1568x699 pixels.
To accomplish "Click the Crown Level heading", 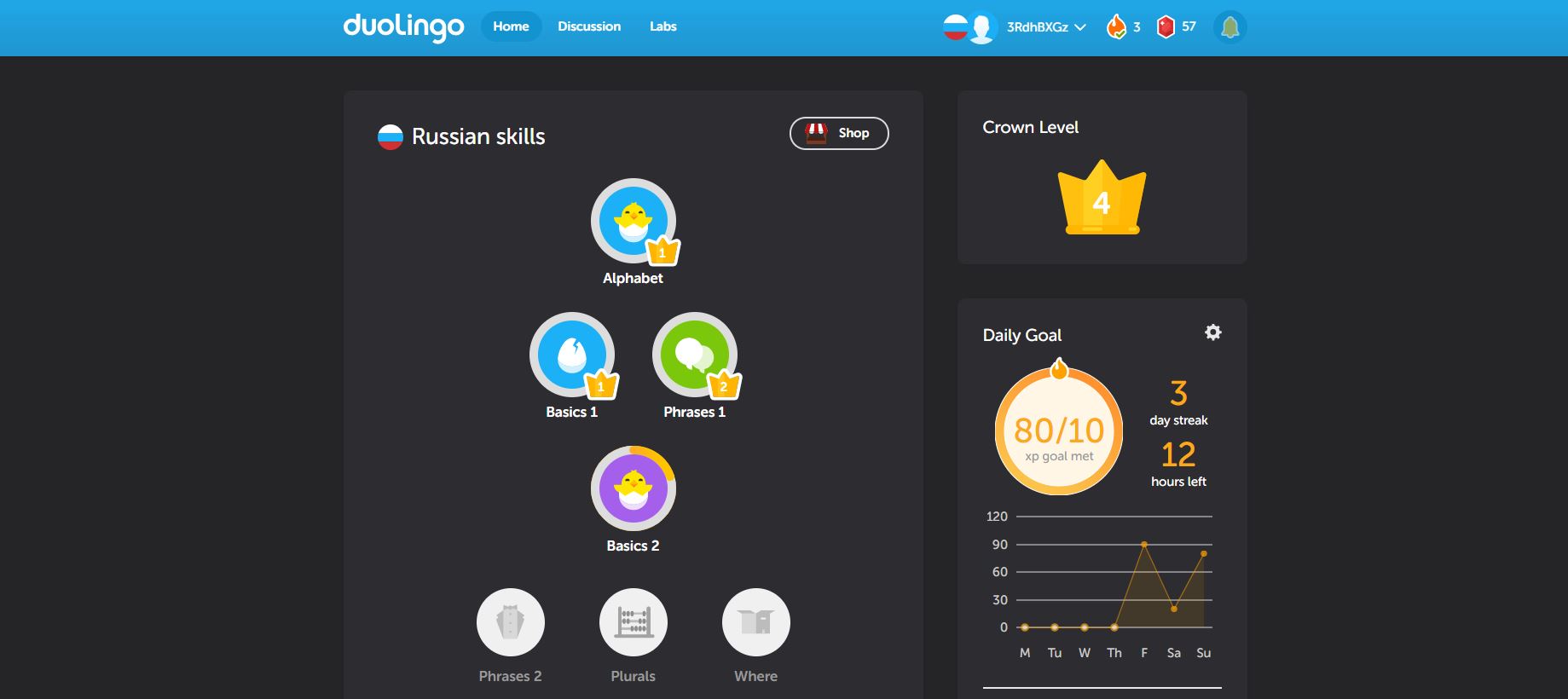I will click(1030, 127).
